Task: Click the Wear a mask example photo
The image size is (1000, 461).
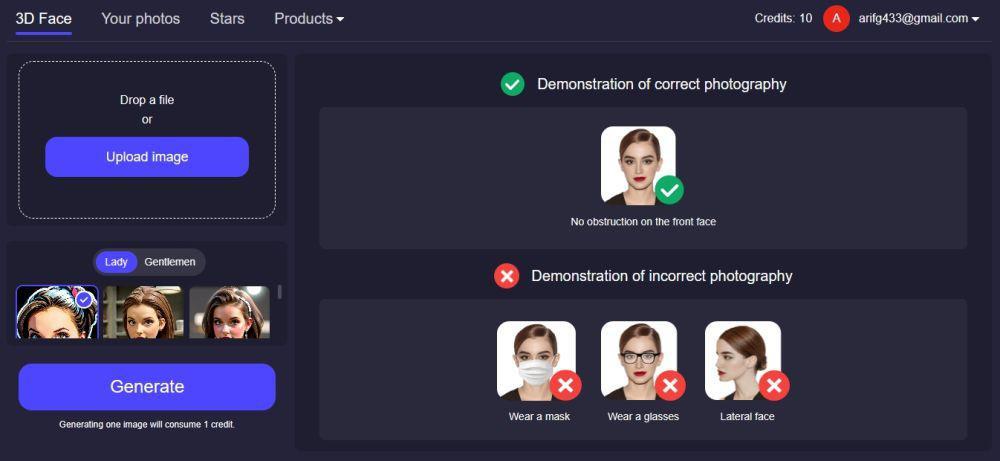Action: [x=536, y=360]
